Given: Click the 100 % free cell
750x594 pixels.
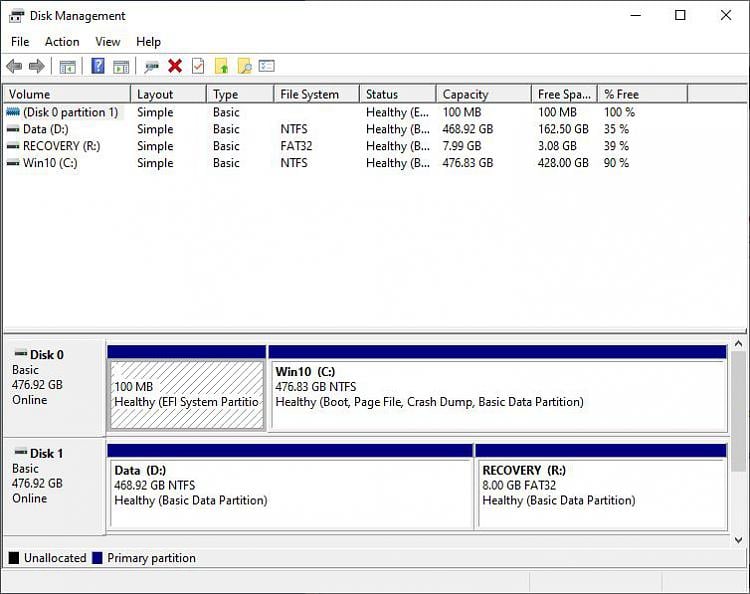Looking at the screenshot, I should [619, 112].
